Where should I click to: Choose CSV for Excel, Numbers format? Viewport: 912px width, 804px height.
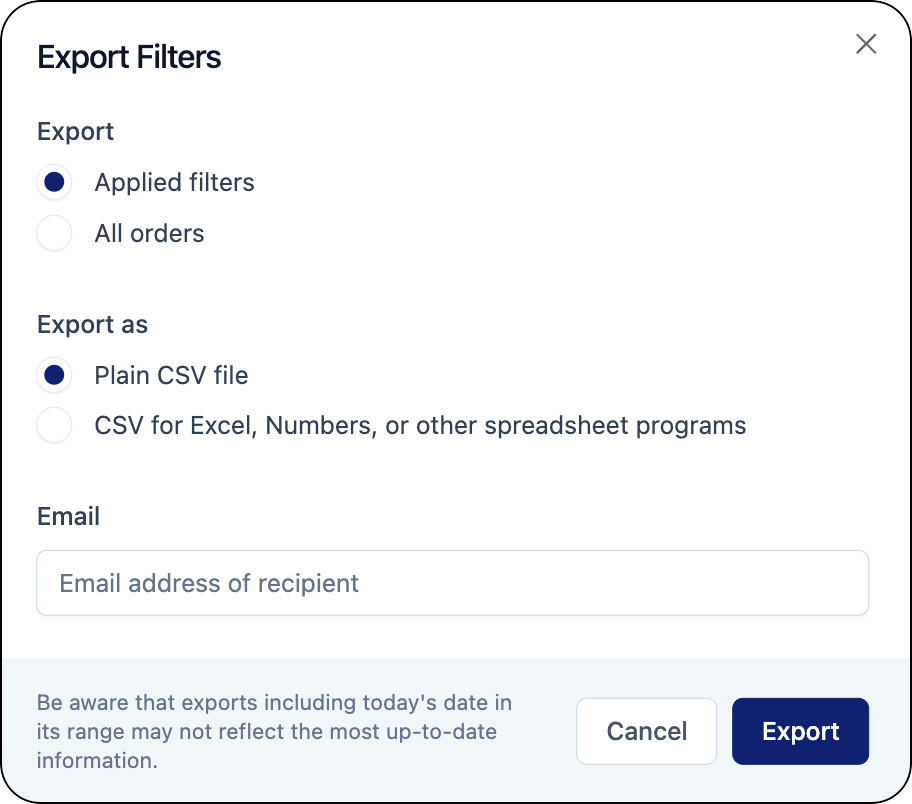pos(54,425)
